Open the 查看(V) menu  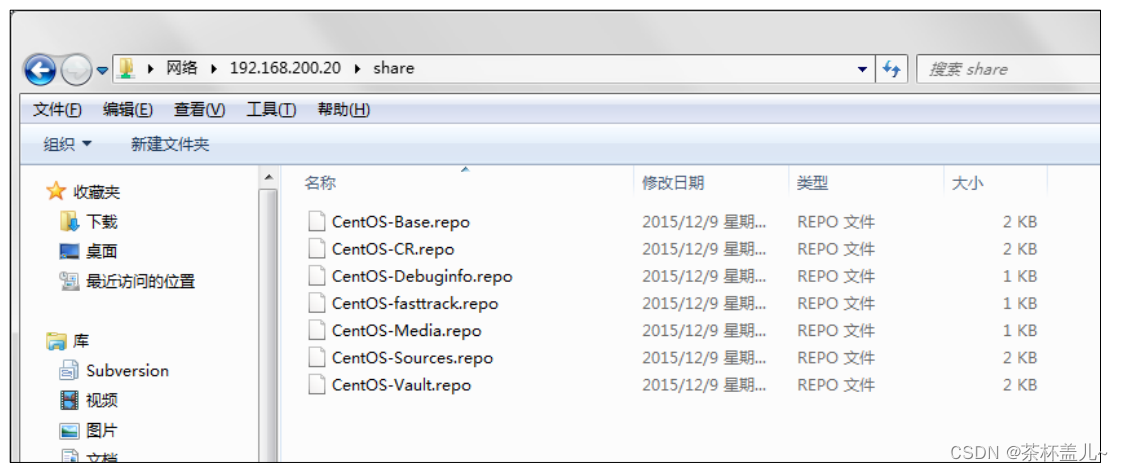199,110
